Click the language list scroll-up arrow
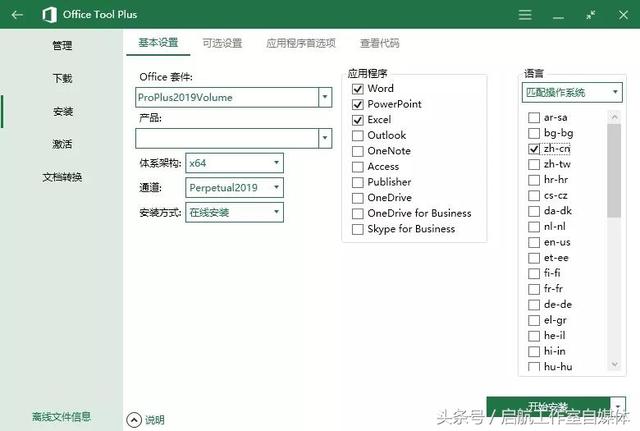The width and height of the screenshot is (640, 431). tap(614, 118)
